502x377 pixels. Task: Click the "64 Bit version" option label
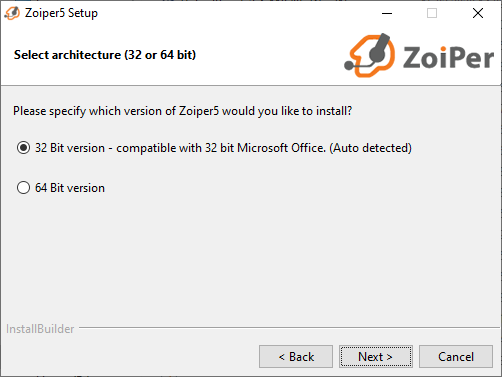pyautogui.click(x=70, y=188)
